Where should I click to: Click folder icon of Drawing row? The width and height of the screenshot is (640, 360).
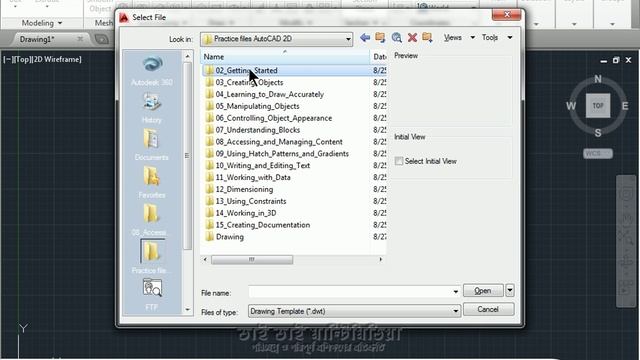(x=209, y=237)
